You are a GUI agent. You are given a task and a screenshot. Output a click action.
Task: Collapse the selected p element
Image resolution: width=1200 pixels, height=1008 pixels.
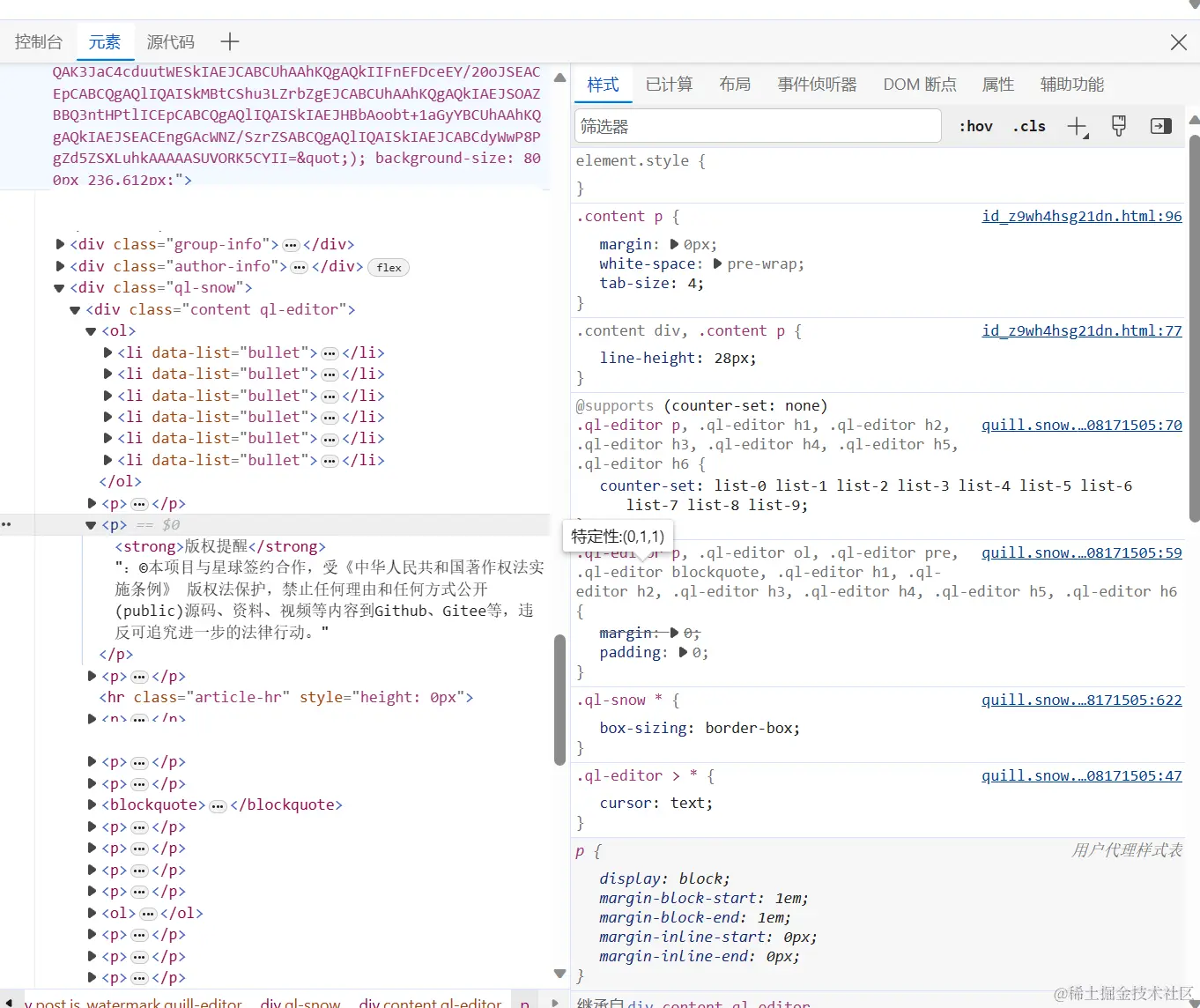tap(91, 525)
